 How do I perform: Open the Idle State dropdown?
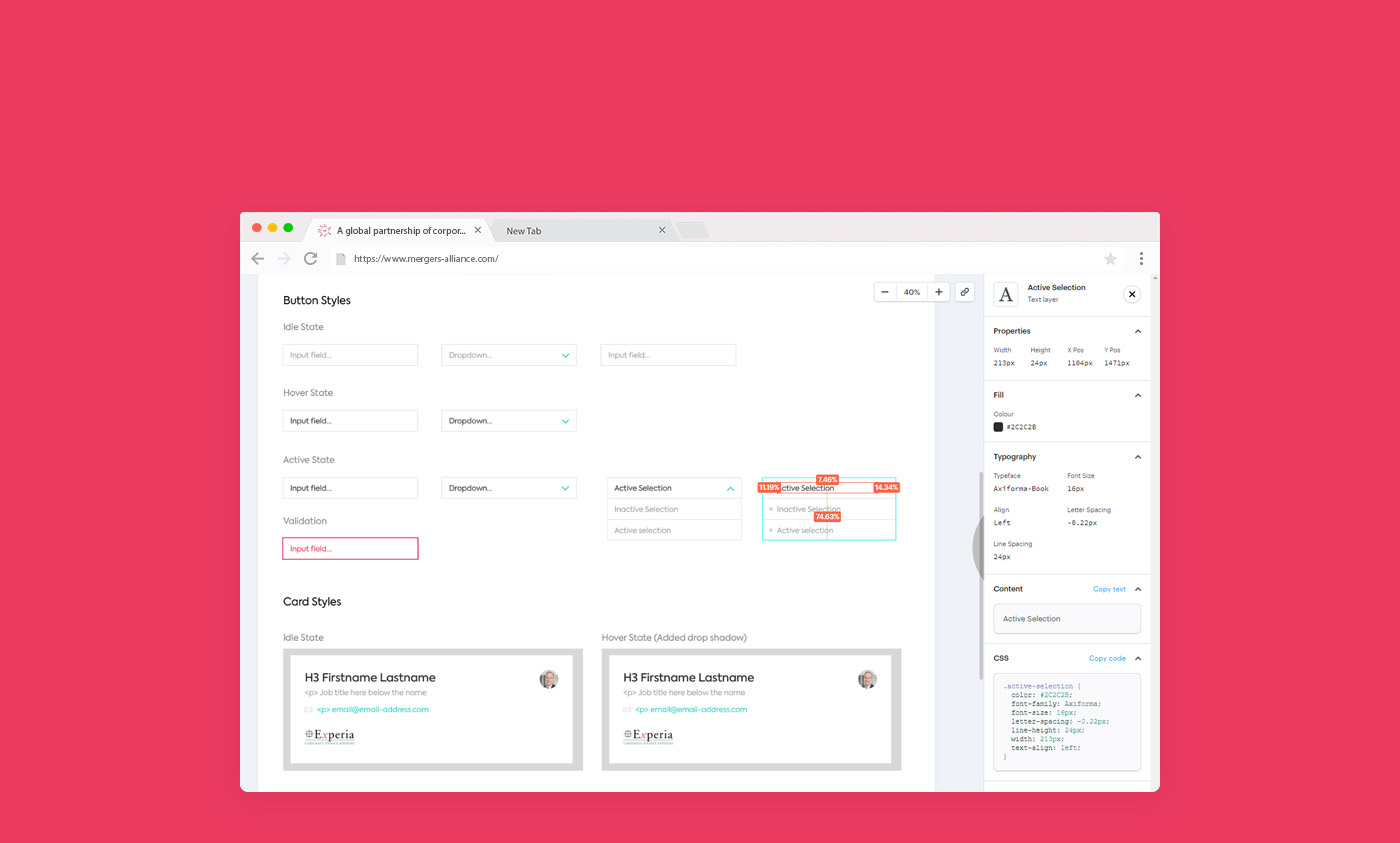pos(509,355)
